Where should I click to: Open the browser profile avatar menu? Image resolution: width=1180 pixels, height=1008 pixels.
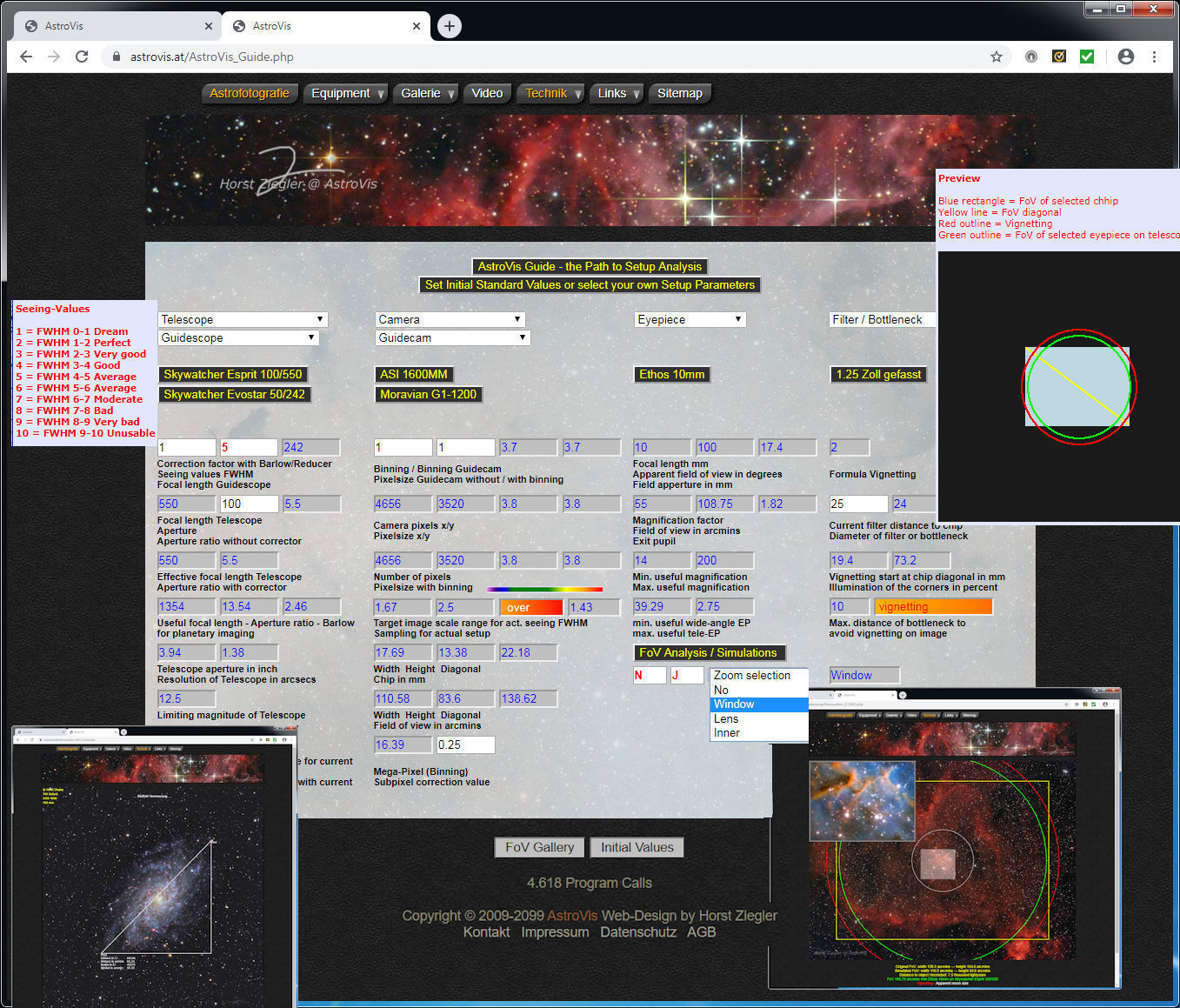pyautogui.click(x=1126, y=57)
